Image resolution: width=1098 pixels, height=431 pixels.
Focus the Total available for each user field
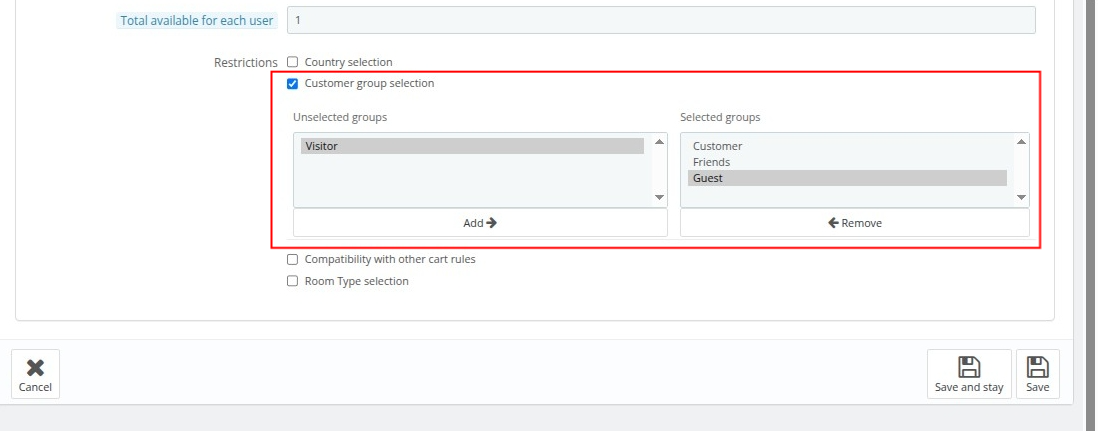click(x=660, y=20)
